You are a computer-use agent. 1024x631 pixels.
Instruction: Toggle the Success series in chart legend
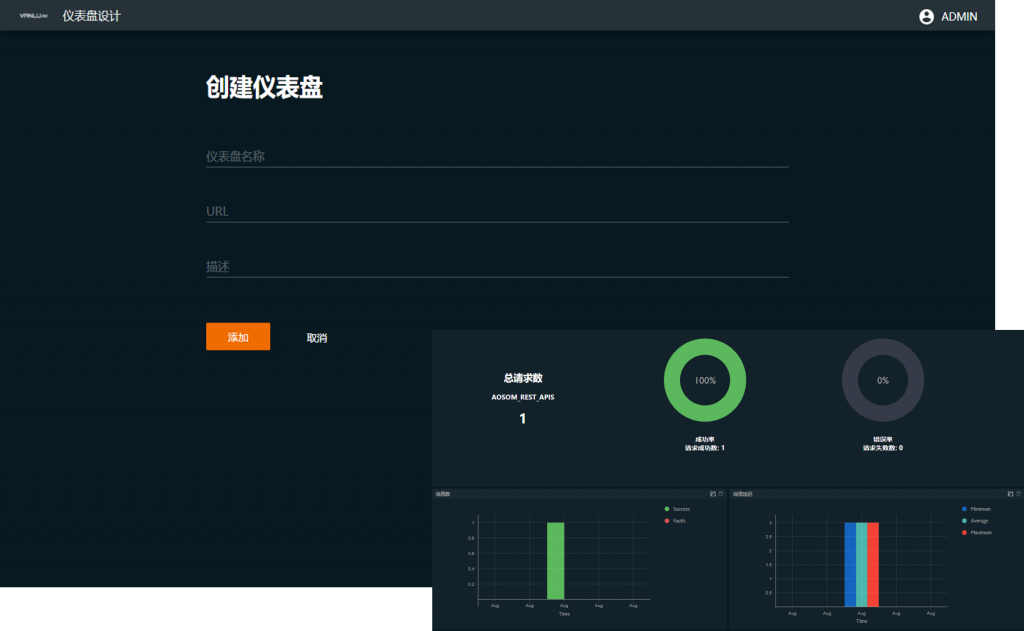680,509
